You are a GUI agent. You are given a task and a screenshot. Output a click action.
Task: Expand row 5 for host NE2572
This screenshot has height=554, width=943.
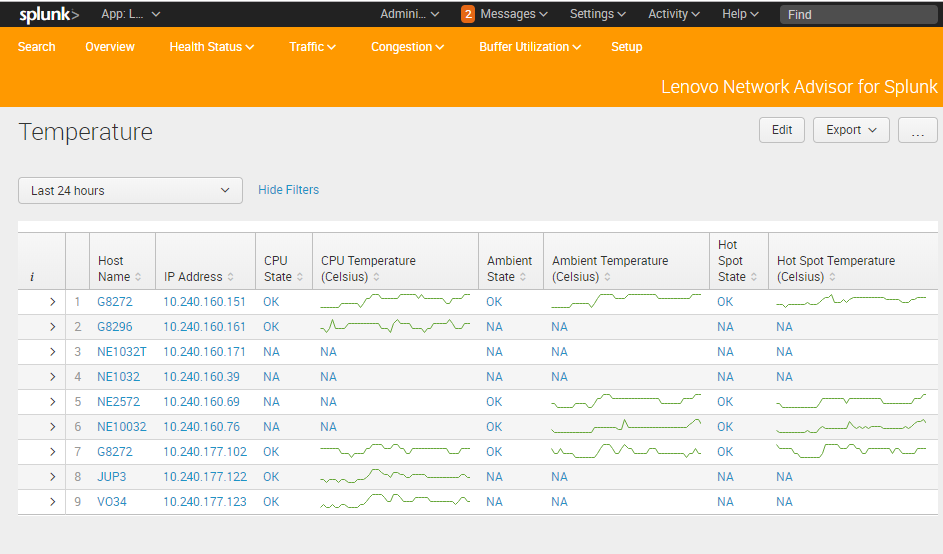point(52,402)
